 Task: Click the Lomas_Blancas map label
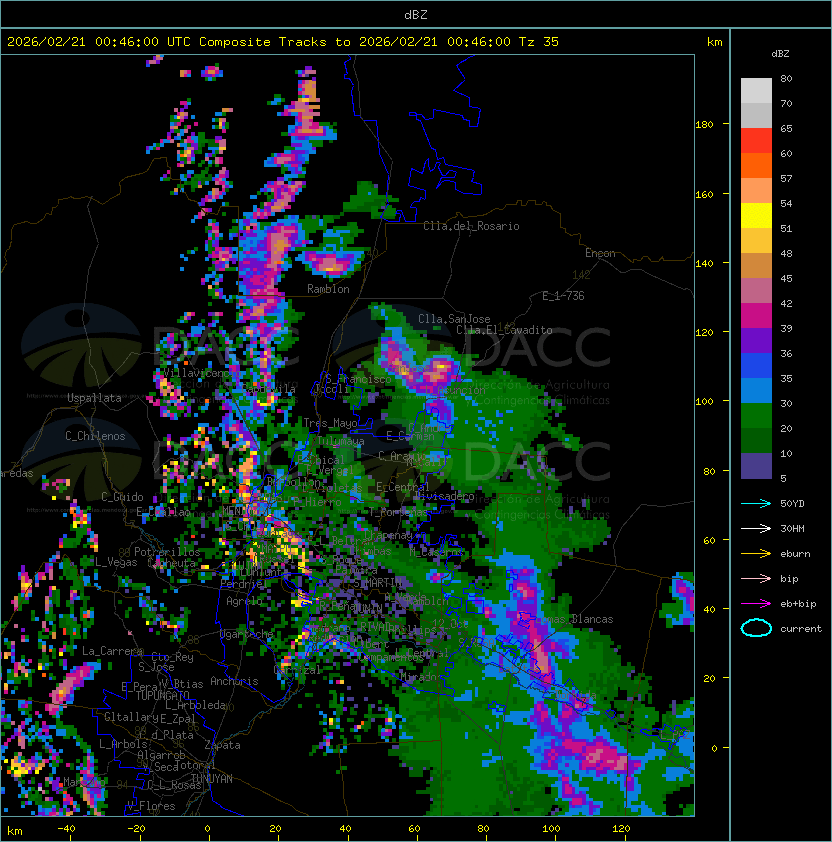pyautogui.click(x=574, y=619)
